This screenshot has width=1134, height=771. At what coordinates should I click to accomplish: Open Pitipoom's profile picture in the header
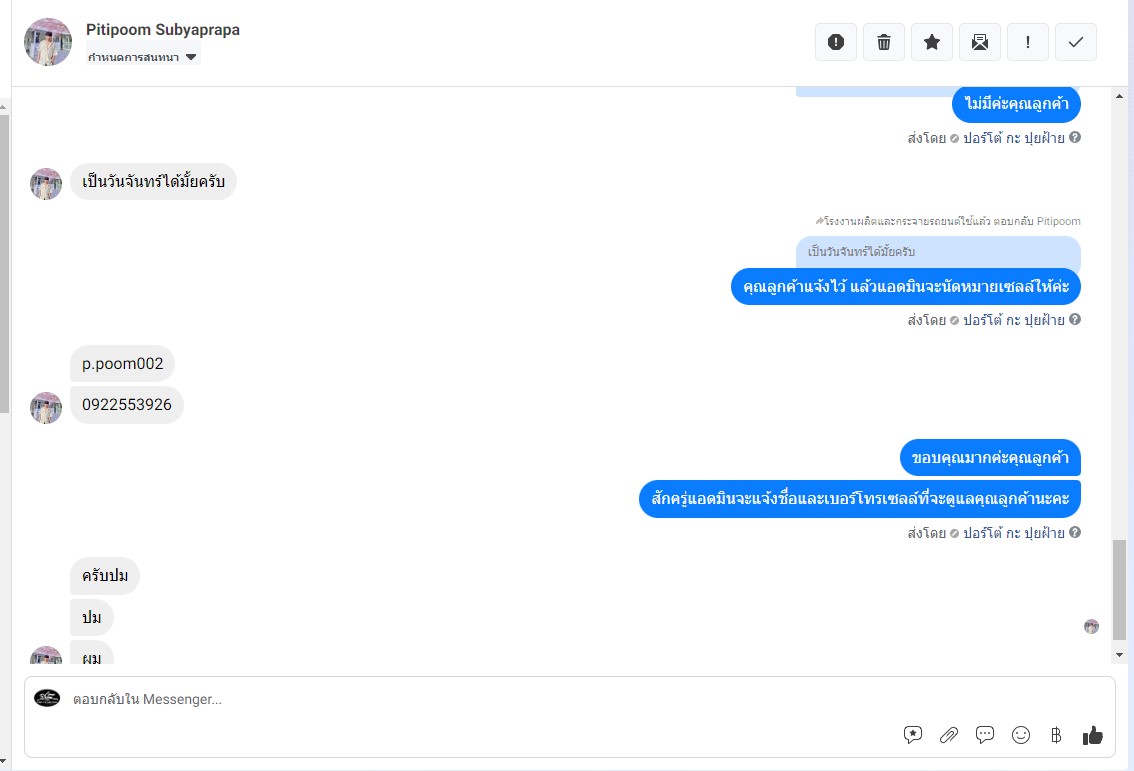pos(48,42)
